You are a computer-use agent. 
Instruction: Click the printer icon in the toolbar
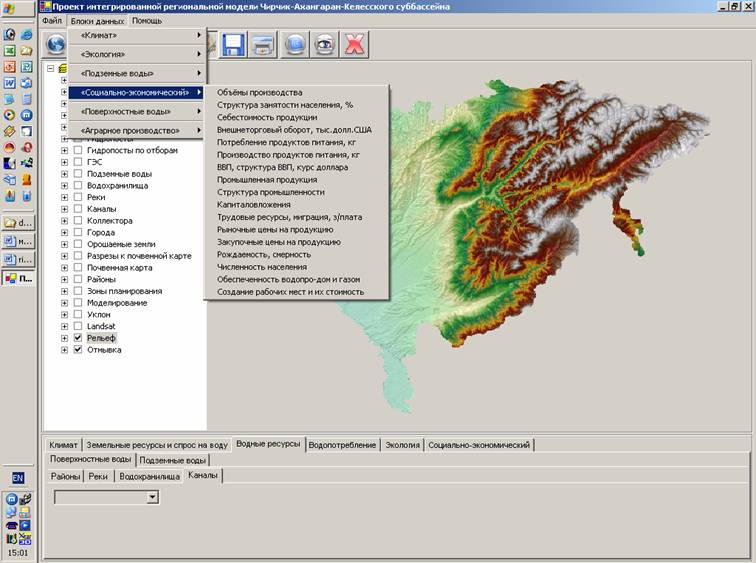264,44
